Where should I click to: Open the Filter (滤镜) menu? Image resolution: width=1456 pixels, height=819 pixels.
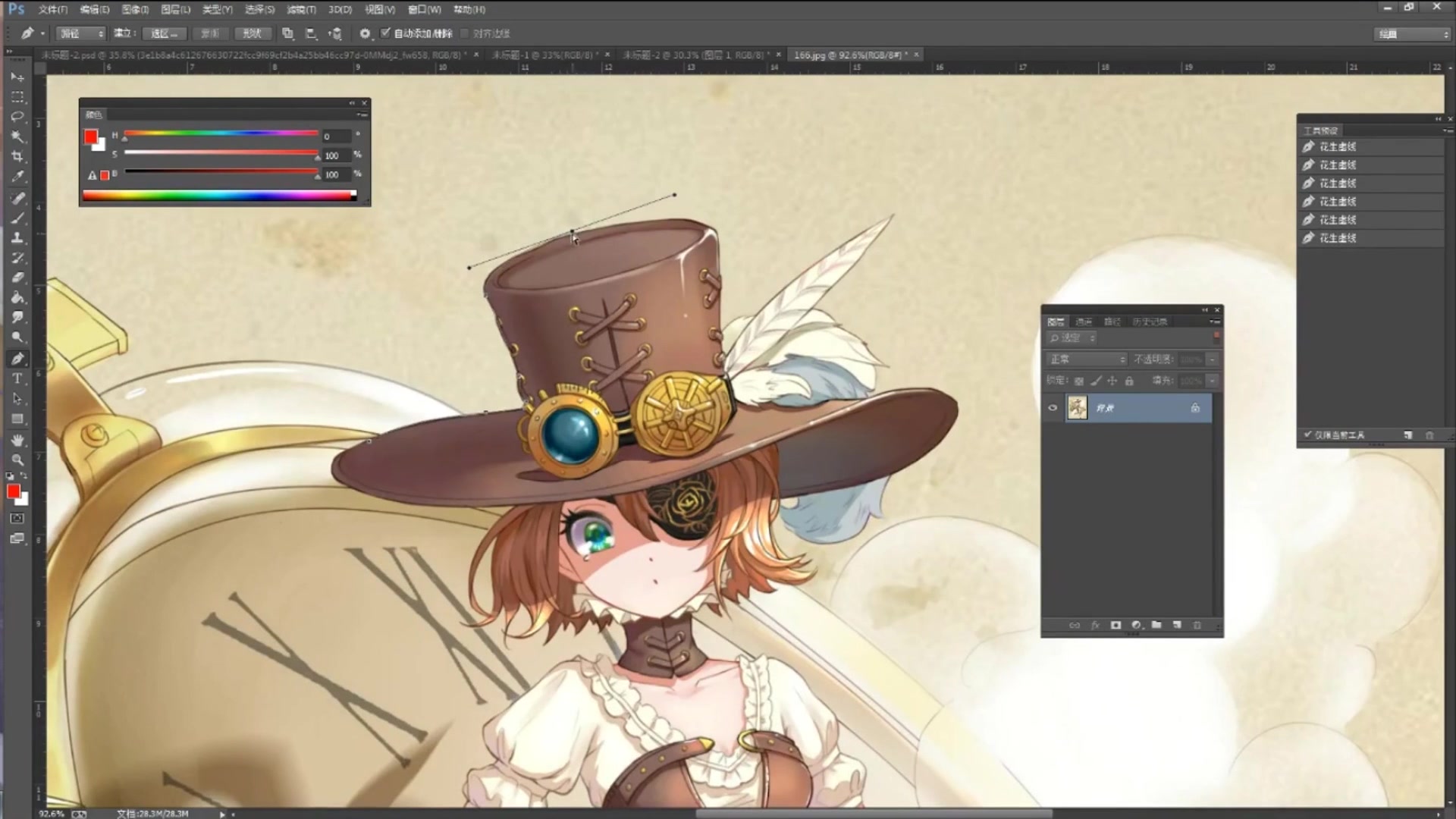[301, 10]
